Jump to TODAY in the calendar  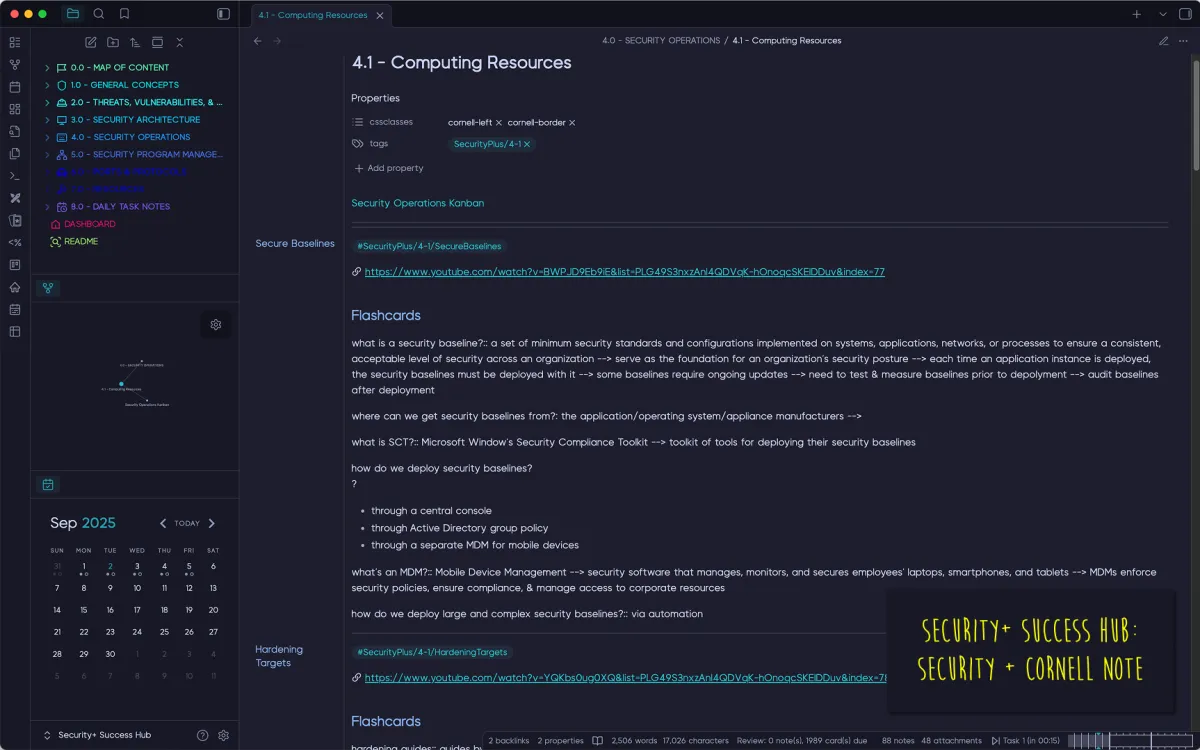pos(187,523)
